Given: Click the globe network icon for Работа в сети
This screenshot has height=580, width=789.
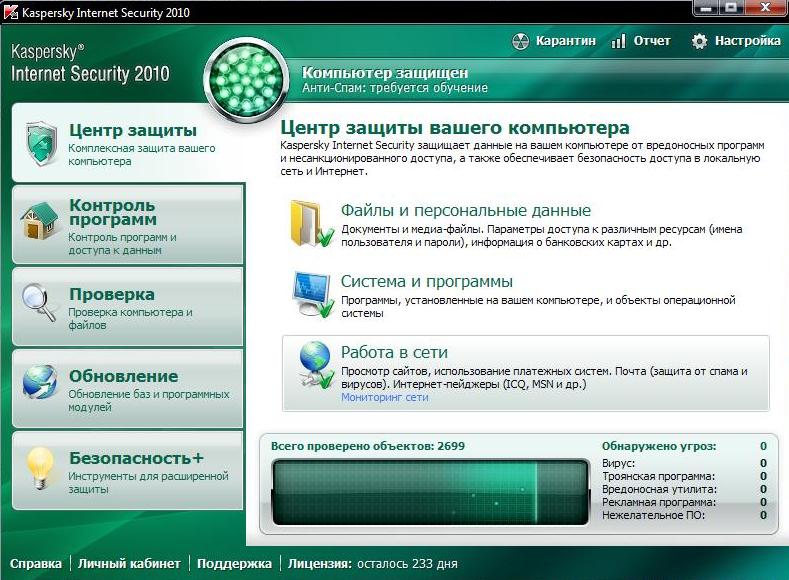Looking at the screenshot, I should pos(317,365).
